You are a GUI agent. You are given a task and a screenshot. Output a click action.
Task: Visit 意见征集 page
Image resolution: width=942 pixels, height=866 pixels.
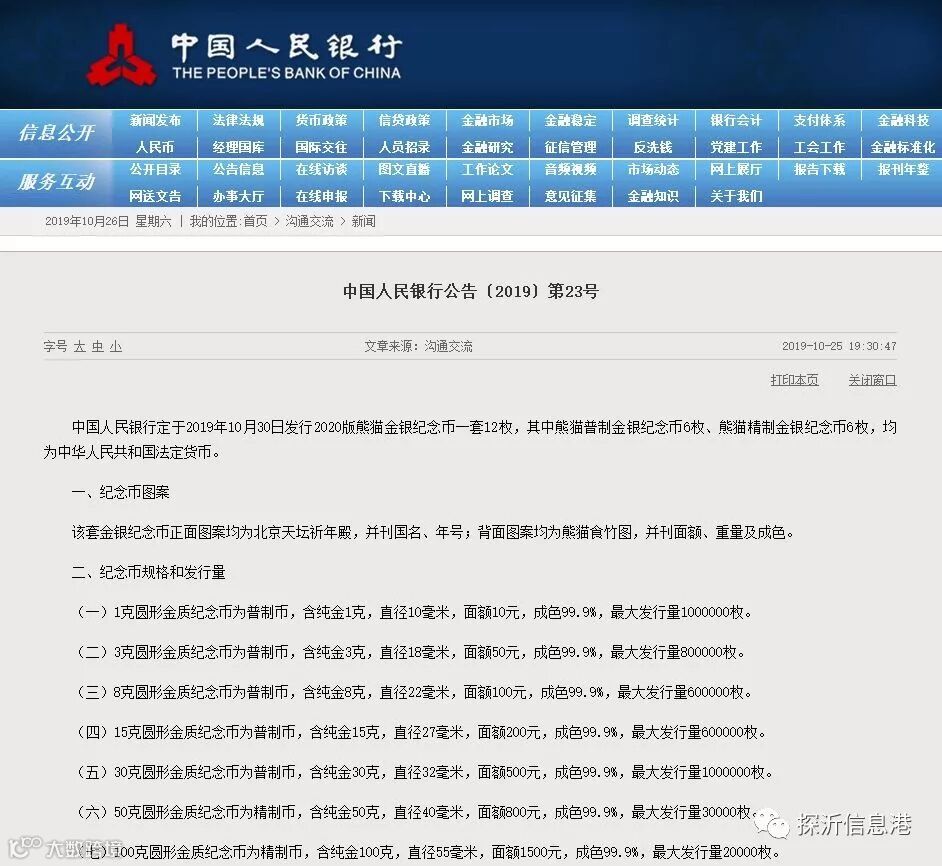pyautogui.click(x=570, y=196)
